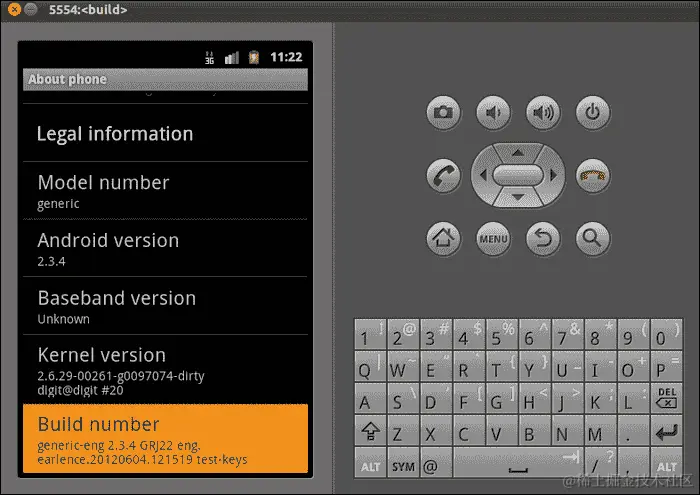Click the green call button

443,175
